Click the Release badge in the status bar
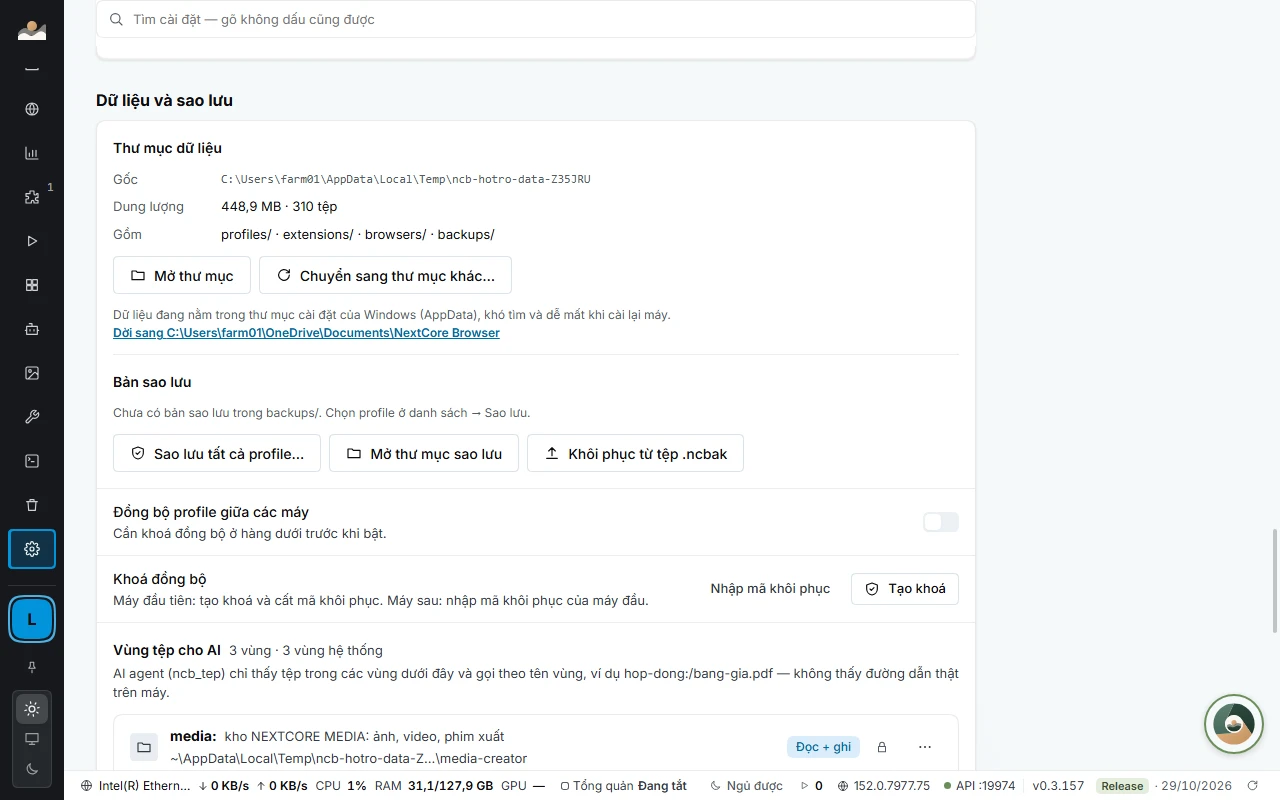 [1122, 786]
